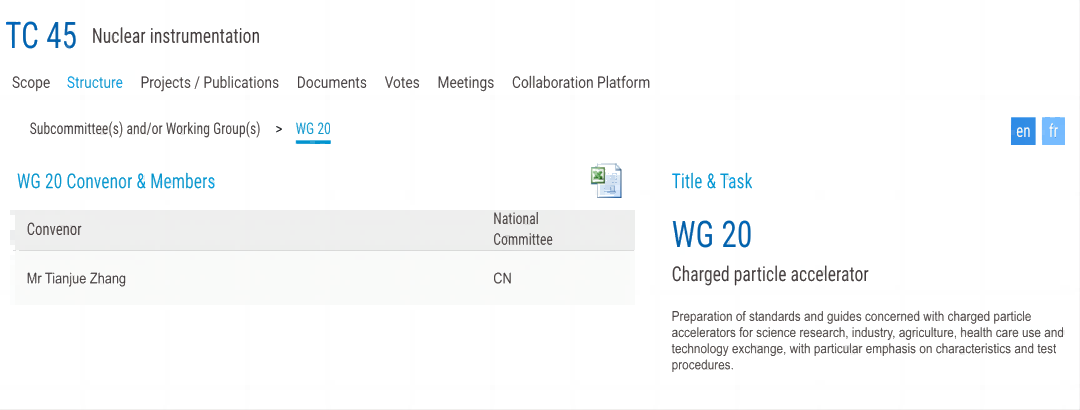Click the Nuclear instrumentation subtitle
The image size is (1080, 410).
[x=176, y=37]
